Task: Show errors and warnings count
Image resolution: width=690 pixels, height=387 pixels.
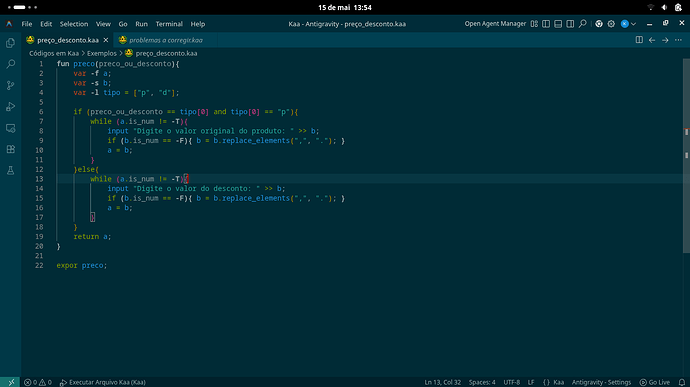Action: point(37,382)
